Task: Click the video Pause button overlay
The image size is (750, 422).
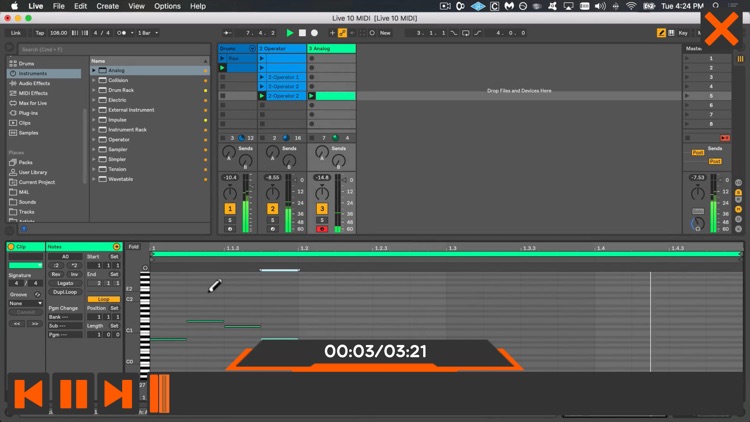Action: [73, 394]
